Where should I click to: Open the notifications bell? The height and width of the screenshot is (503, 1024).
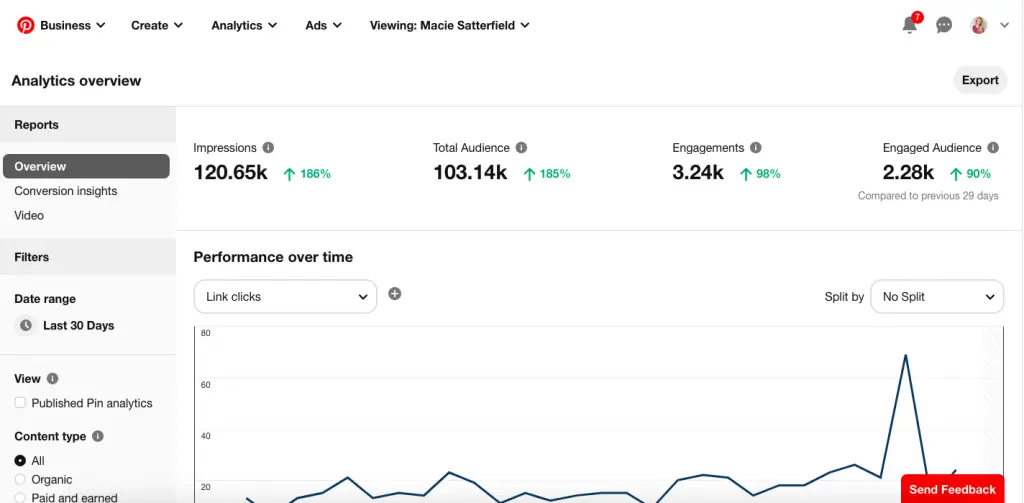pyautogui.click(x=910, y=25)
